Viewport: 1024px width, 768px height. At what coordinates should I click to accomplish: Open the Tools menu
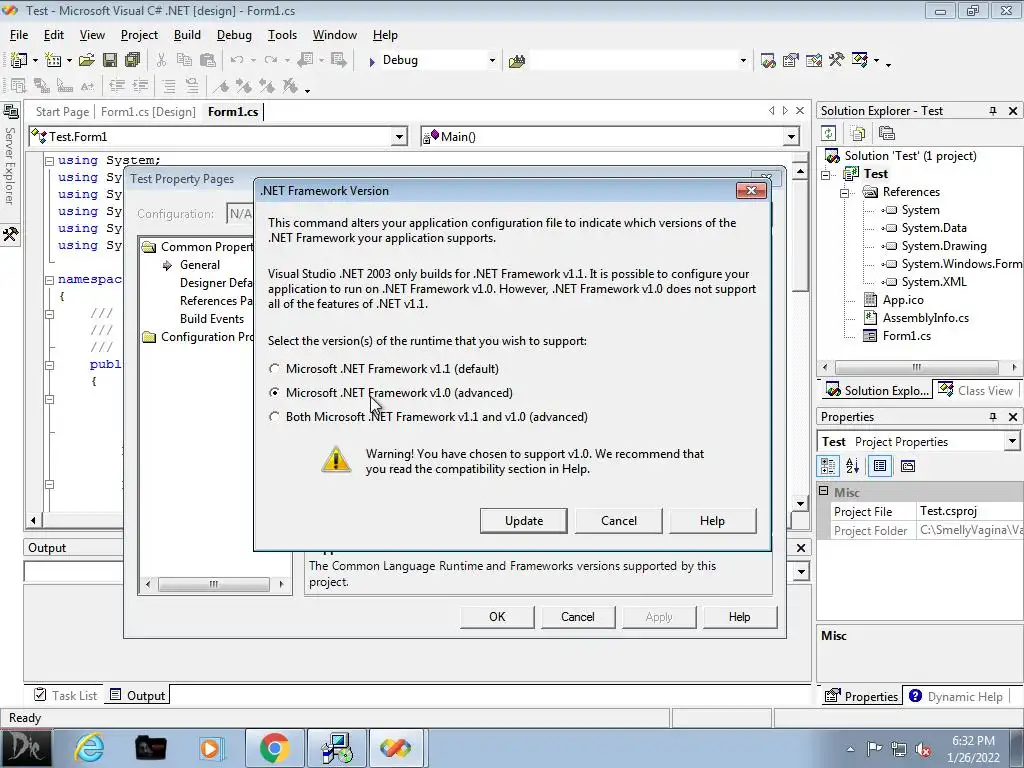(x=282, y=35)
